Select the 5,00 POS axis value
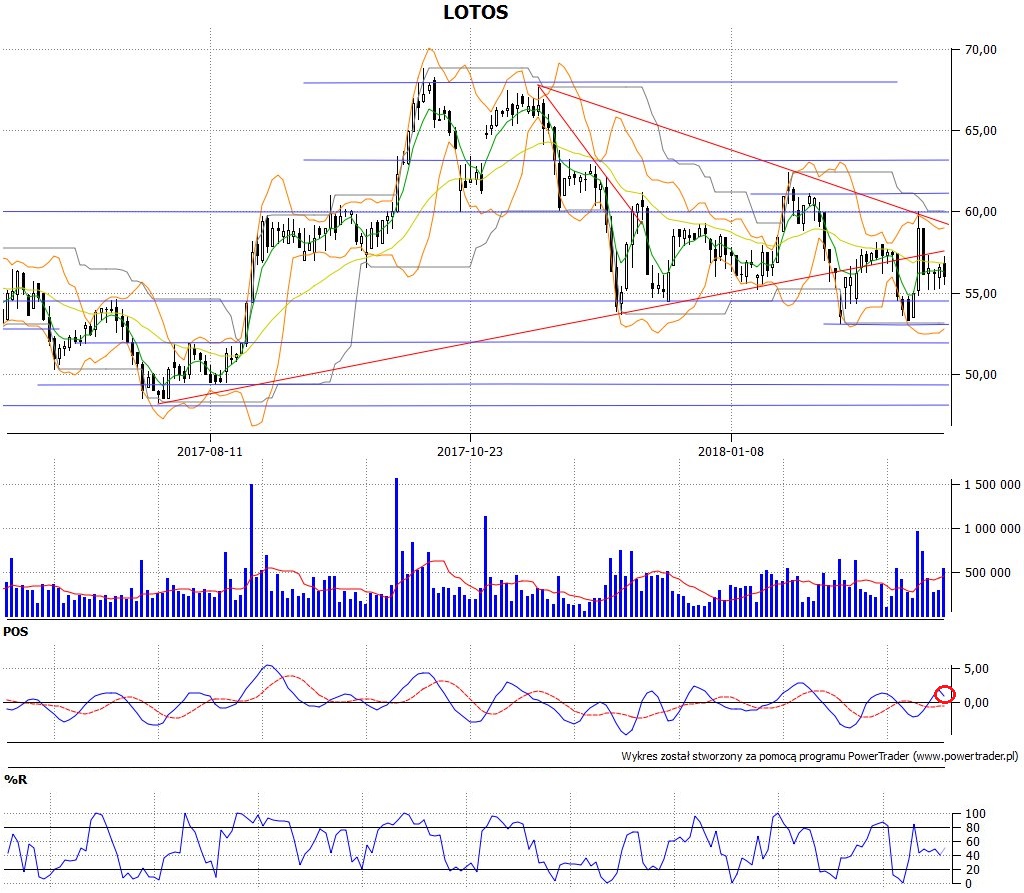This screenshot has width=1024, height=893. pos(976,669)
